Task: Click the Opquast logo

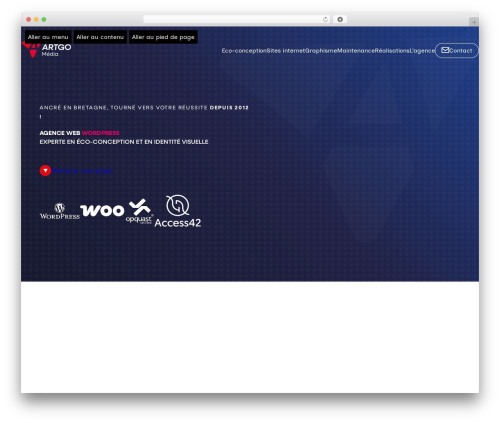Action: pyautogui.click(x=139, y=211)
